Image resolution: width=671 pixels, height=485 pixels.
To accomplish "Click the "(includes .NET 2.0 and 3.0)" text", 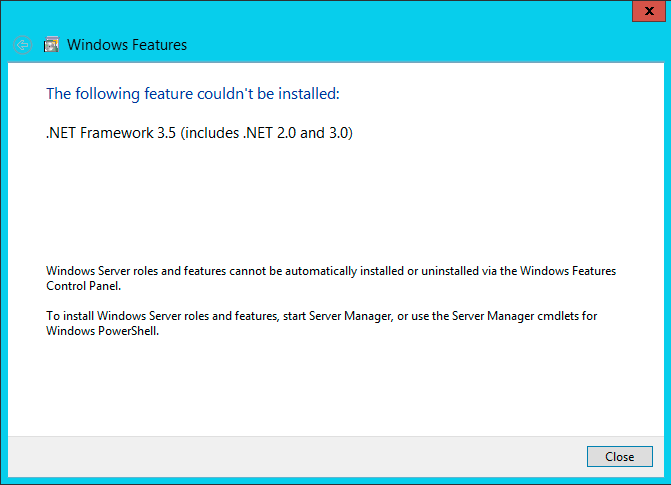I will click(267, 132).
